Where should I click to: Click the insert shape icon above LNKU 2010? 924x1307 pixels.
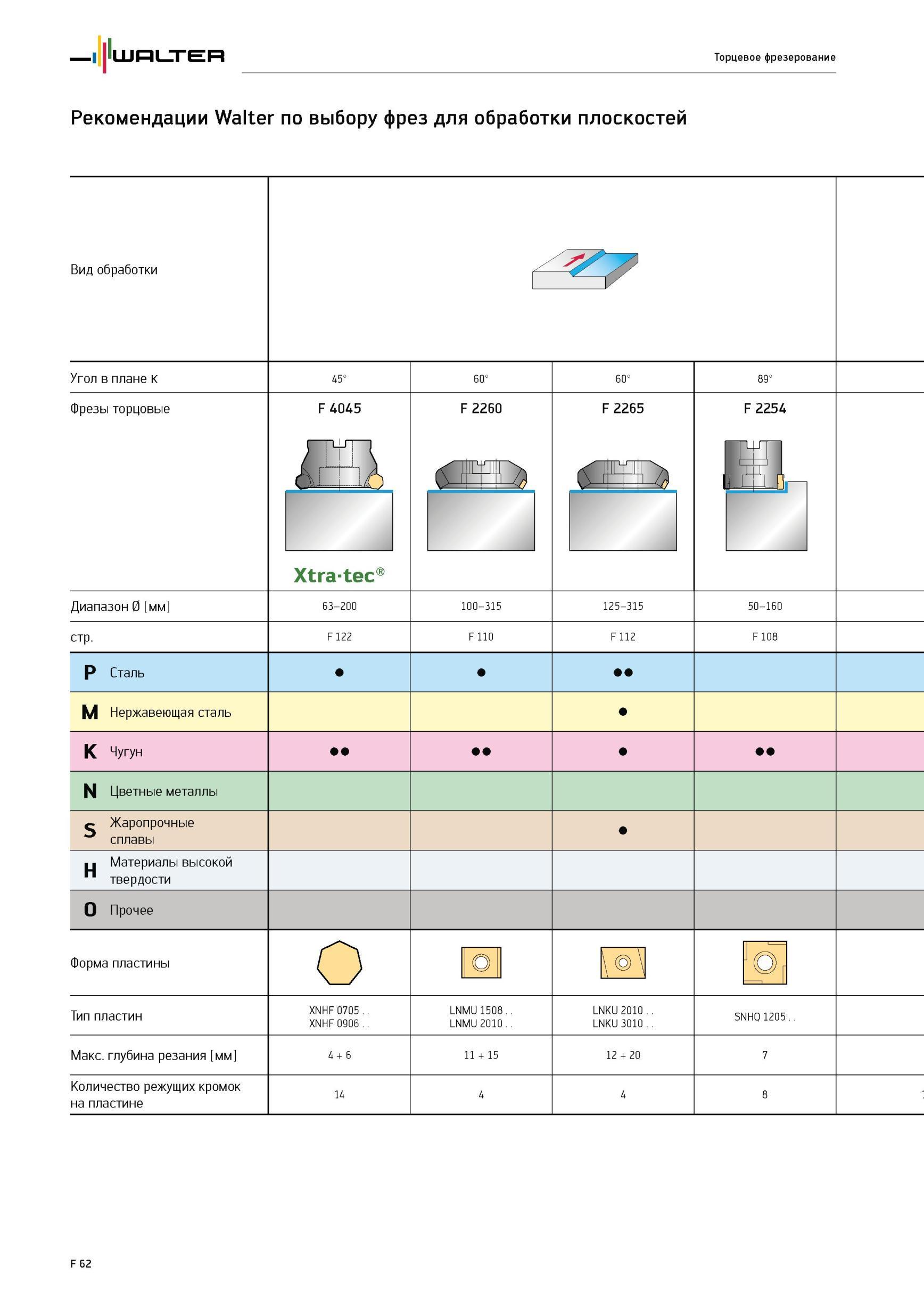point(623,963)
